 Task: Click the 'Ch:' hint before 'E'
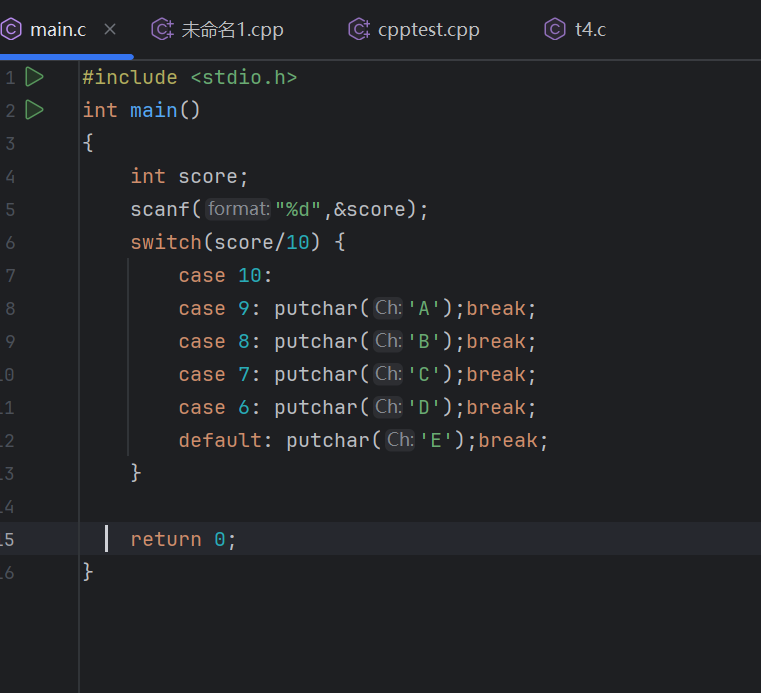click(400, 440)
